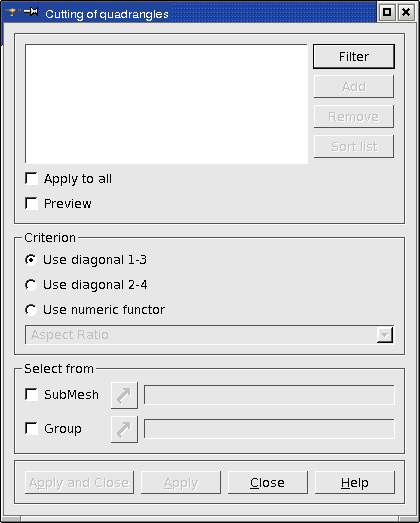Viewport: 420px width, 523px height.
Task: Check the Group checkbox
Action: pyautogui.click(x=31, y=428)
